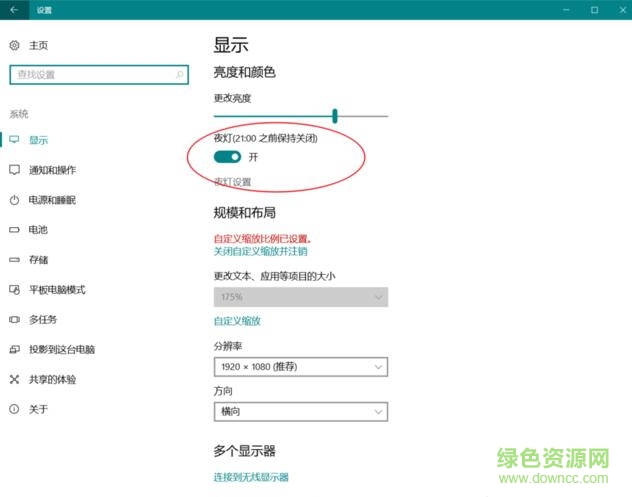Click the 亮度和颜色 heading
This screenshot has height=497, width=632.
tap(245, 72)
